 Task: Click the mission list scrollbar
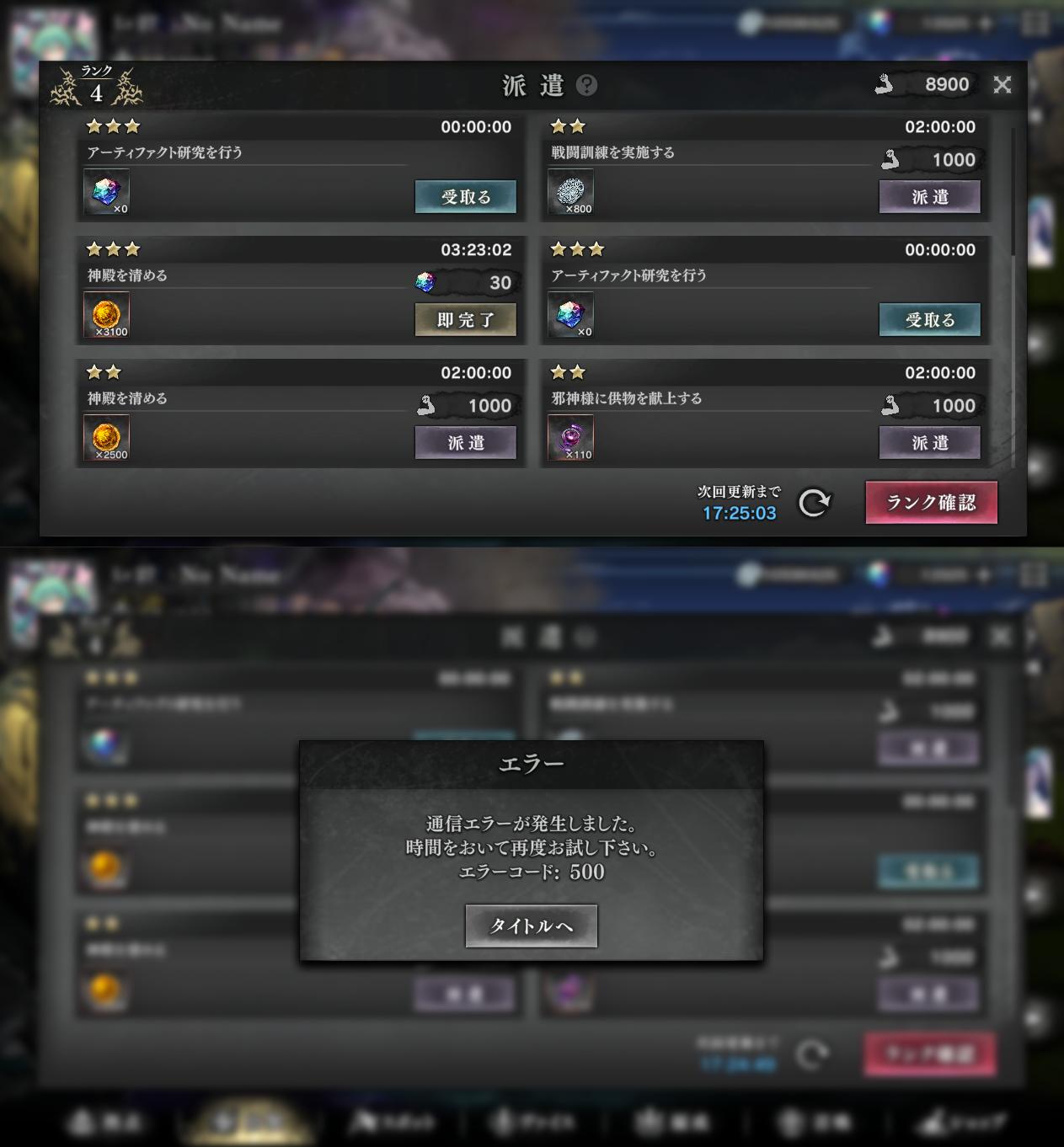click(1013, 191)
